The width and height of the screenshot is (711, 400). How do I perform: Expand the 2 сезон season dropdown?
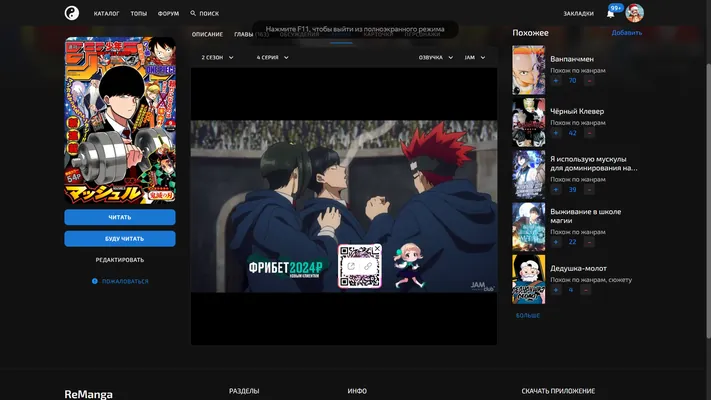[x=218, y=58]
